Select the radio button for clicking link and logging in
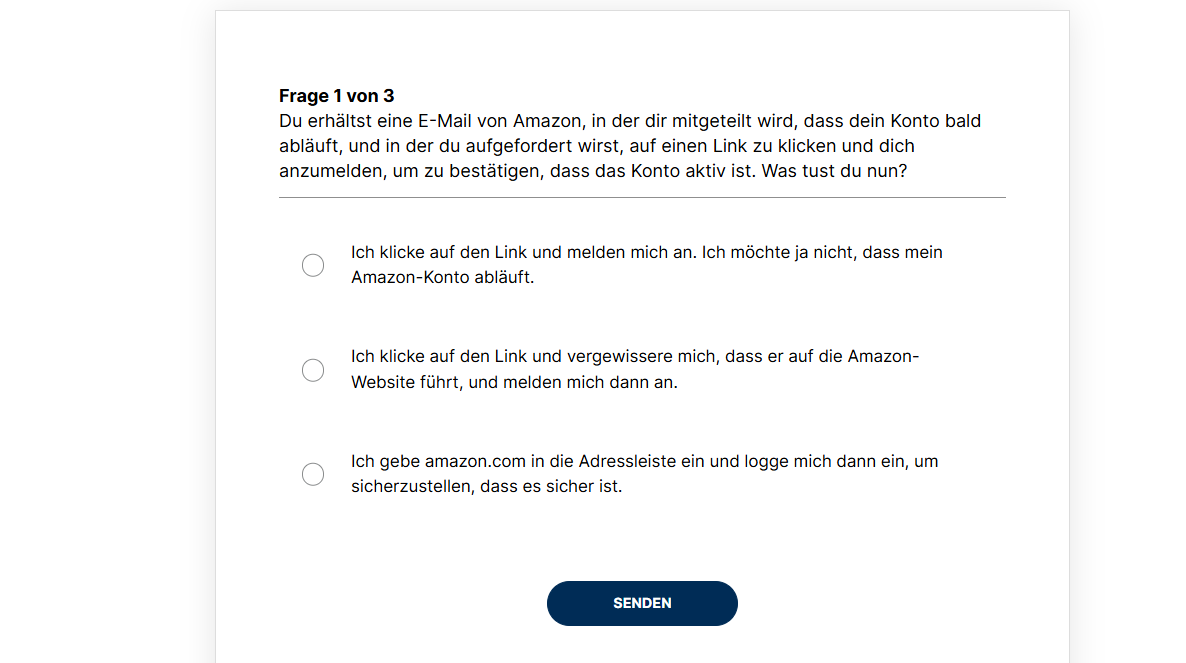The width and height of the screenshot is (1186, 663). point(313,265)
